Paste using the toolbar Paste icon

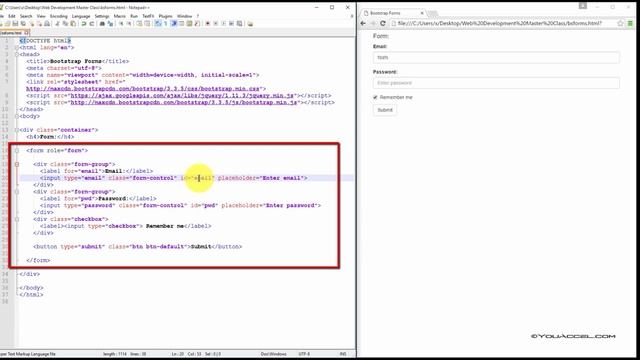[x=73, y=24]
